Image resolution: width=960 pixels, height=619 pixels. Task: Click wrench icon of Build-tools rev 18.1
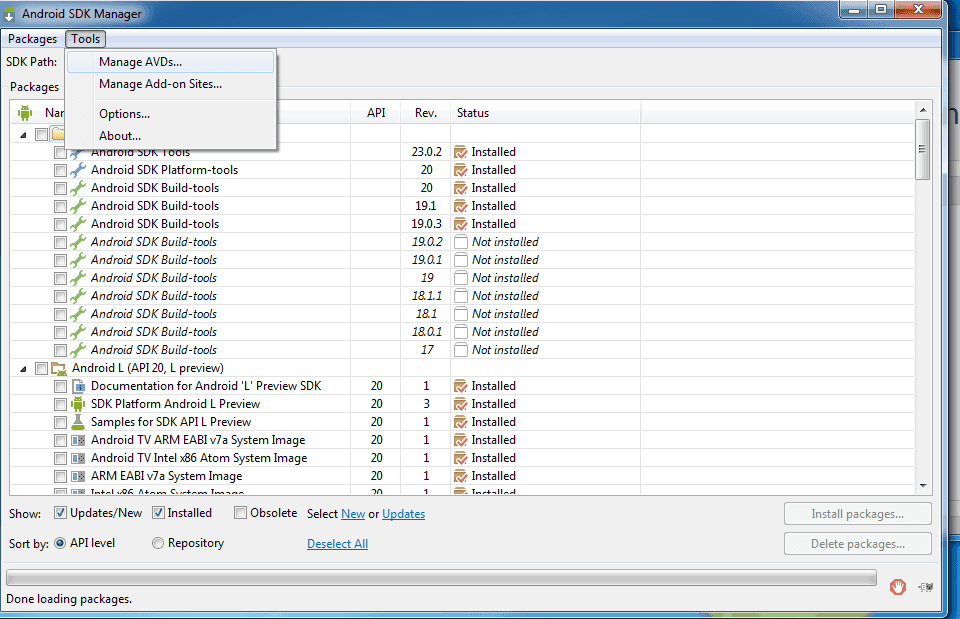[x=78, y=314]
